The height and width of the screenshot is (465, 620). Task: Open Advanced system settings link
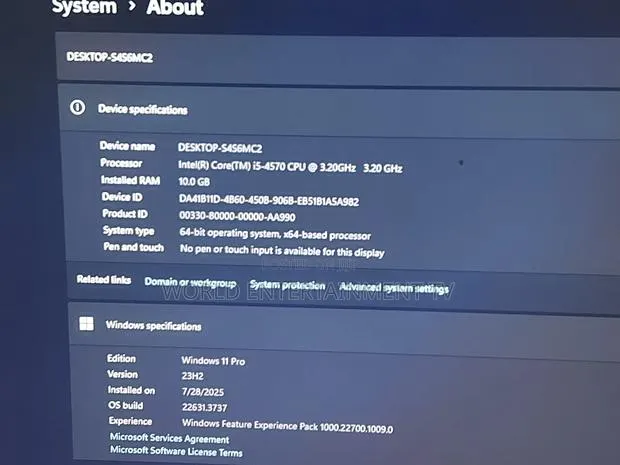click(x=394, y=287)
